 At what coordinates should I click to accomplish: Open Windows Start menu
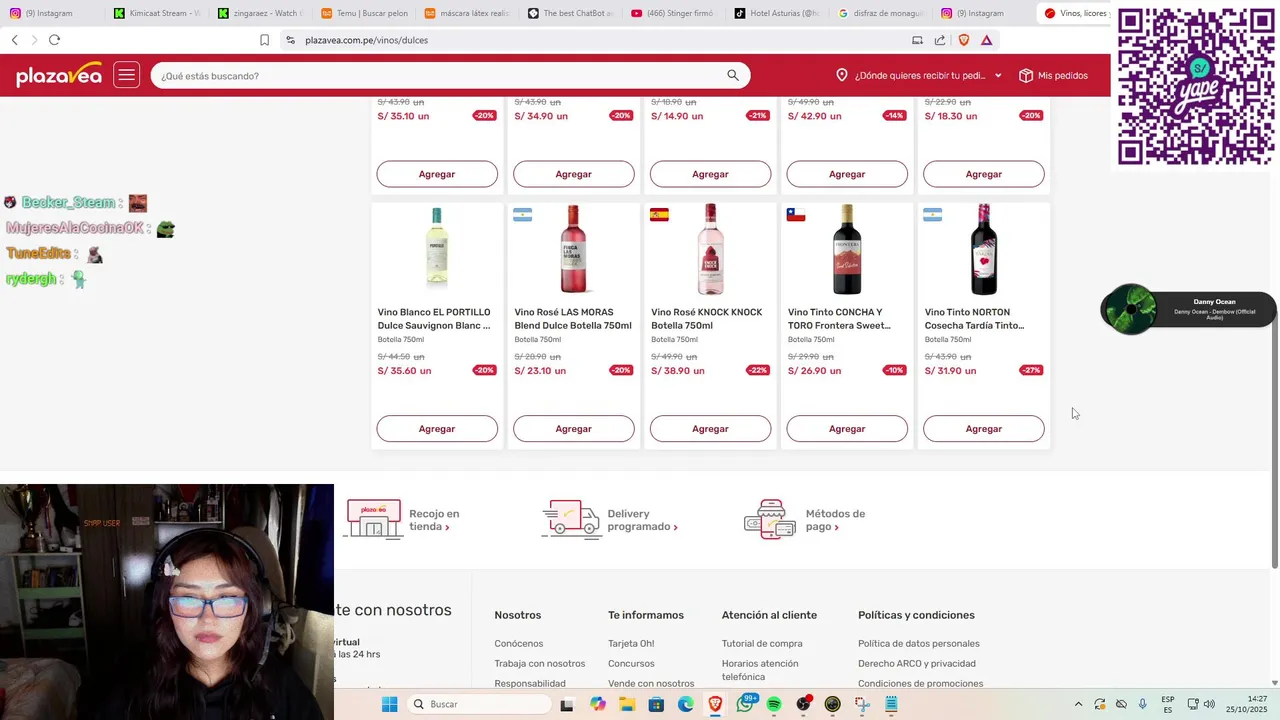click(x=389, y=704)
